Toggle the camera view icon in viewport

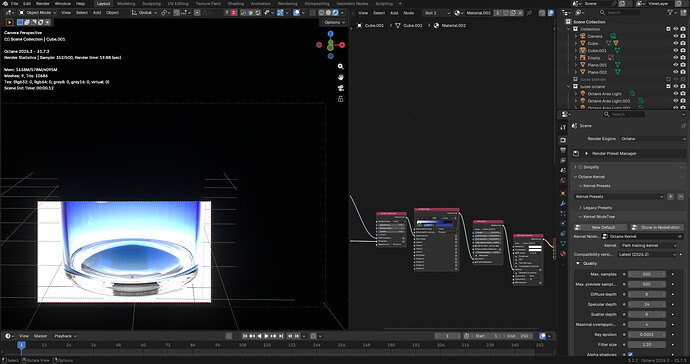point(341,88)
